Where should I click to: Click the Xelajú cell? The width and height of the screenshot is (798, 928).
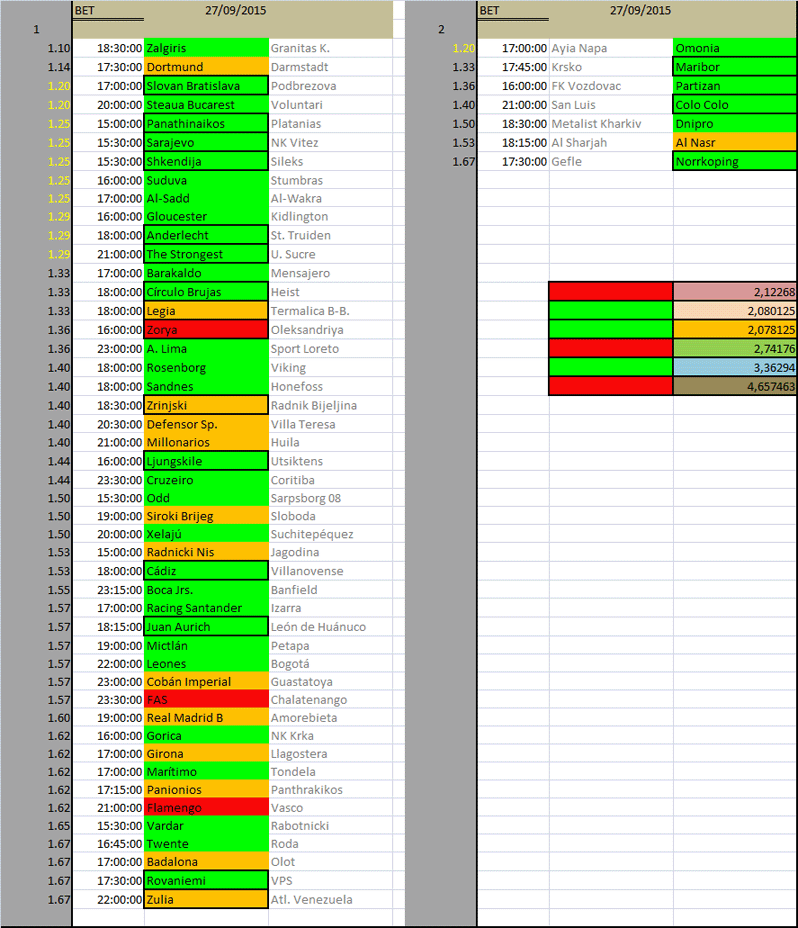206,534
